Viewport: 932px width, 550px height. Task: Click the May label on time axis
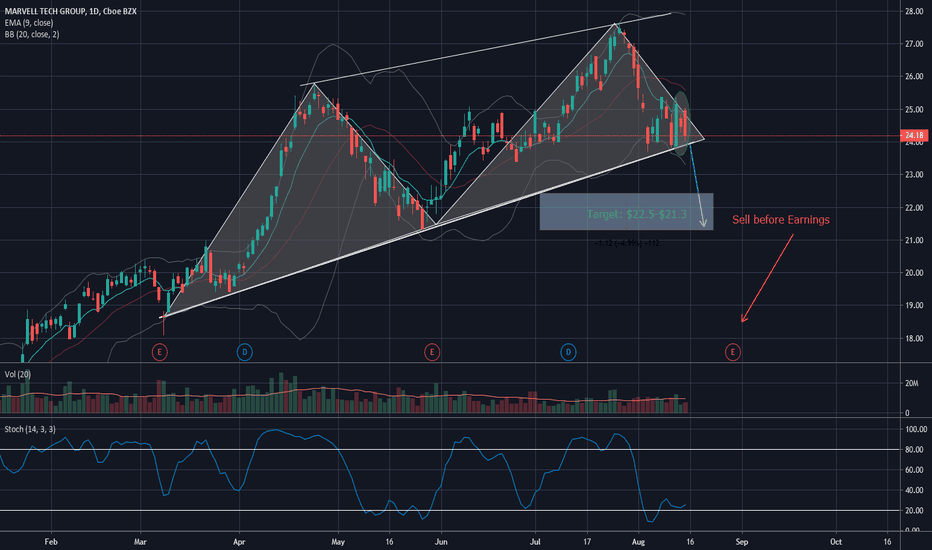tap(338, 542)
